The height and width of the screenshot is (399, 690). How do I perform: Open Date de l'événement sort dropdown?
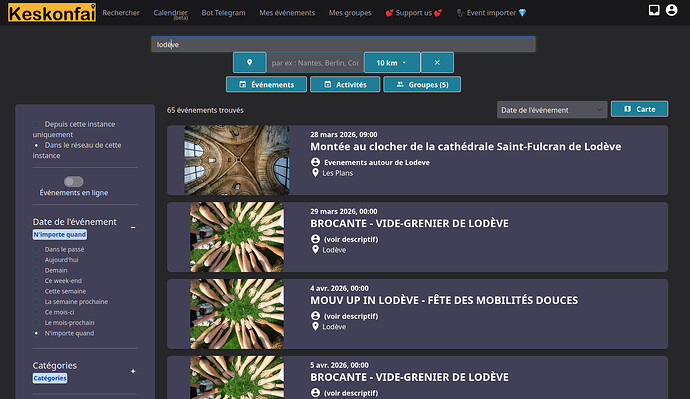(552, 110)
